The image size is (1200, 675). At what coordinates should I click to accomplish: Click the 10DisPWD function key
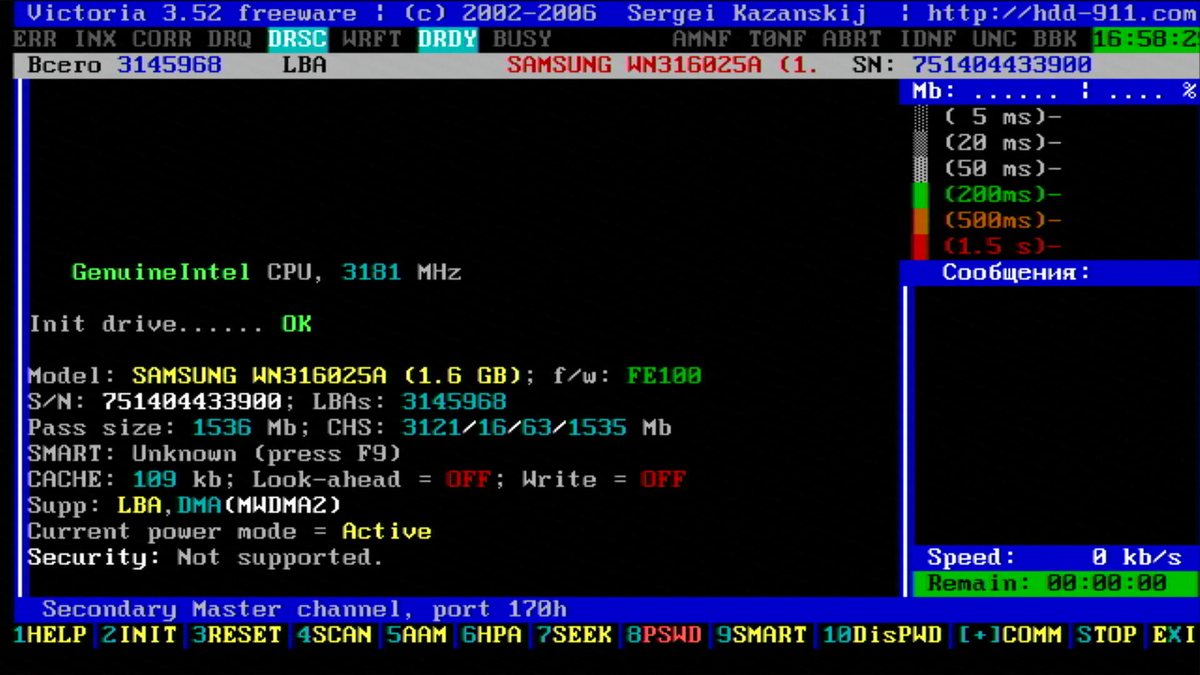click(x=883, y=635)
